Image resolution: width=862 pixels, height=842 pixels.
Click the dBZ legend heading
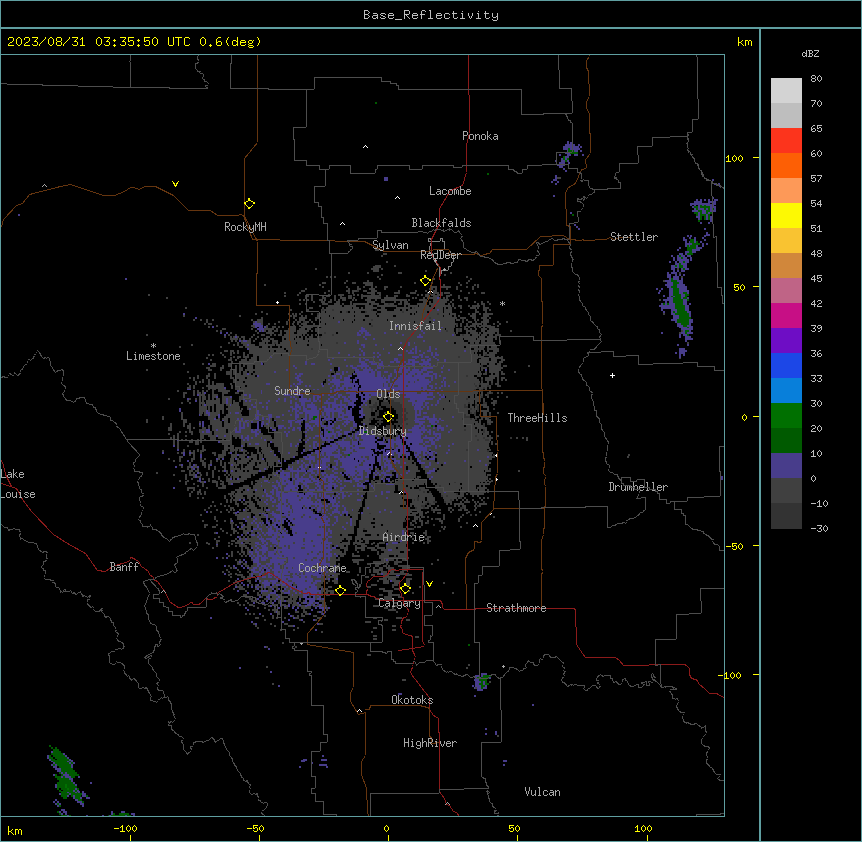pos(810,53)
